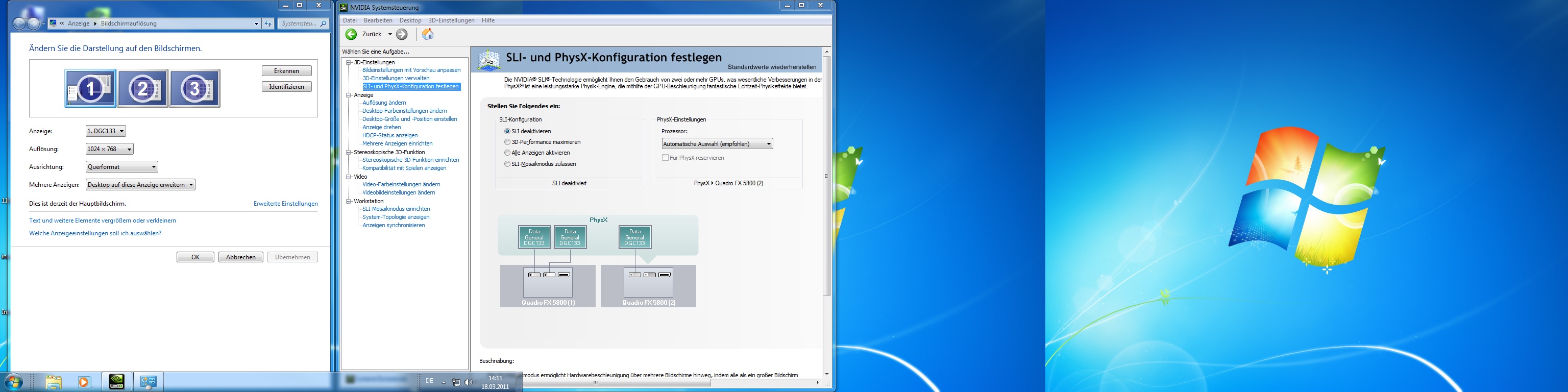Open the Ausrichtung Querformat dropdown

click(122, 167)
